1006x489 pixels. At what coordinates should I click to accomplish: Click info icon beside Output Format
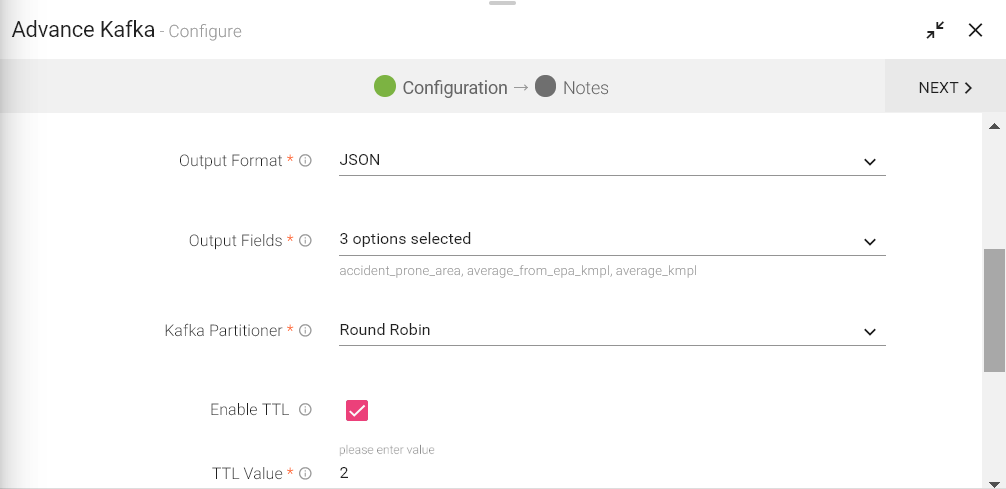point(306,160)
